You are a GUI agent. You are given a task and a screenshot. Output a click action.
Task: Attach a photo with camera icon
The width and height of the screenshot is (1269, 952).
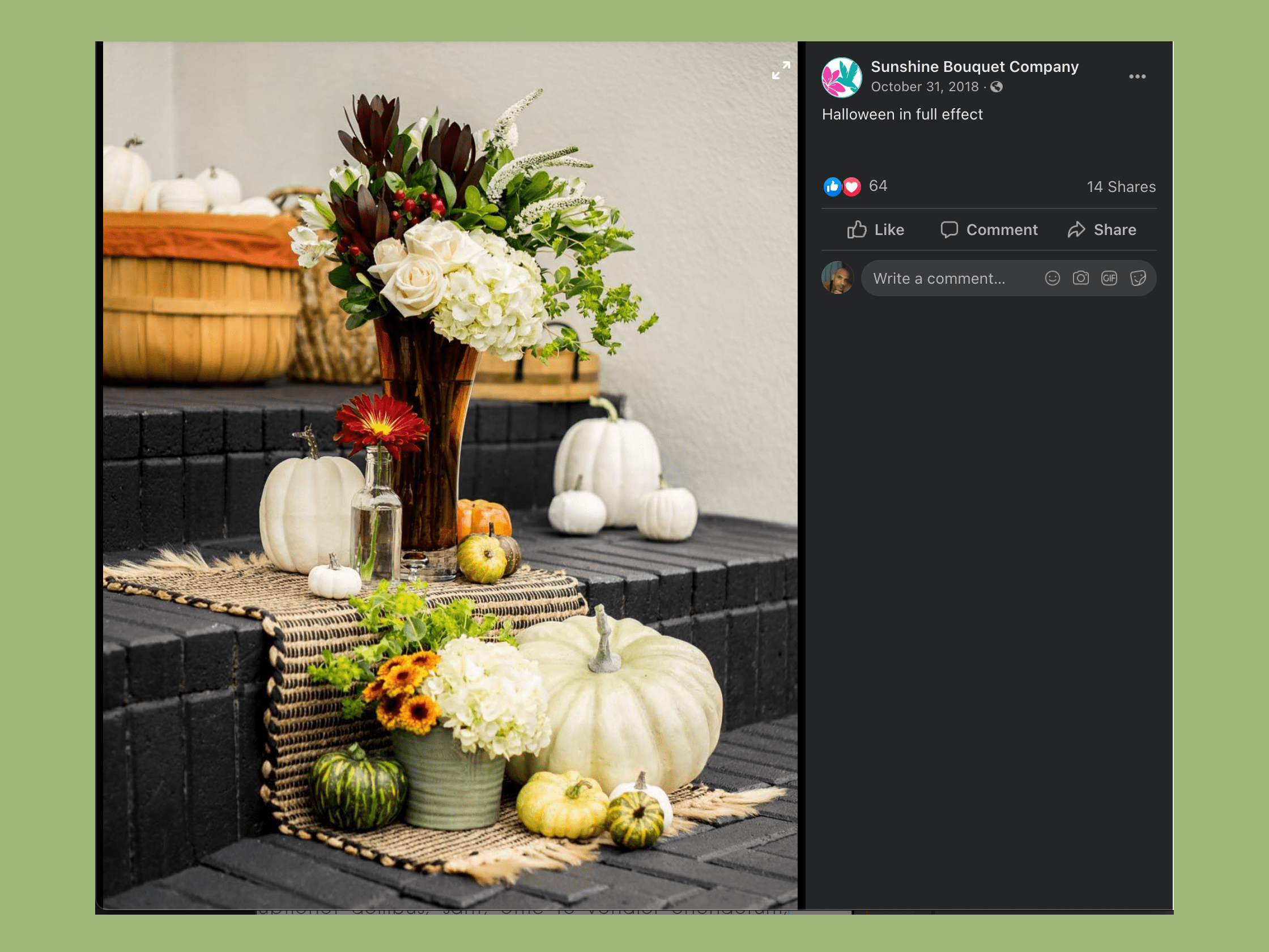(x=1080, y=278)
